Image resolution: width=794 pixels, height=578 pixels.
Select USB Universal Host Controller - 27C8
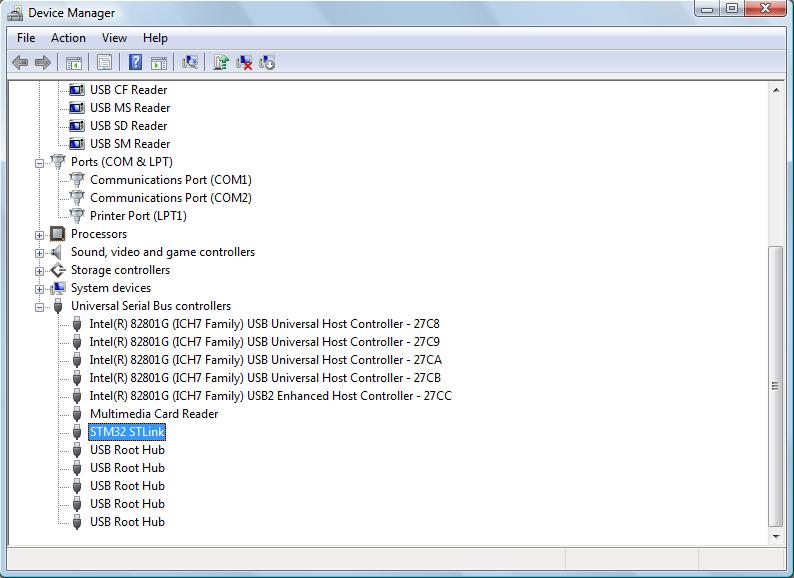click(x=264, y=324)
